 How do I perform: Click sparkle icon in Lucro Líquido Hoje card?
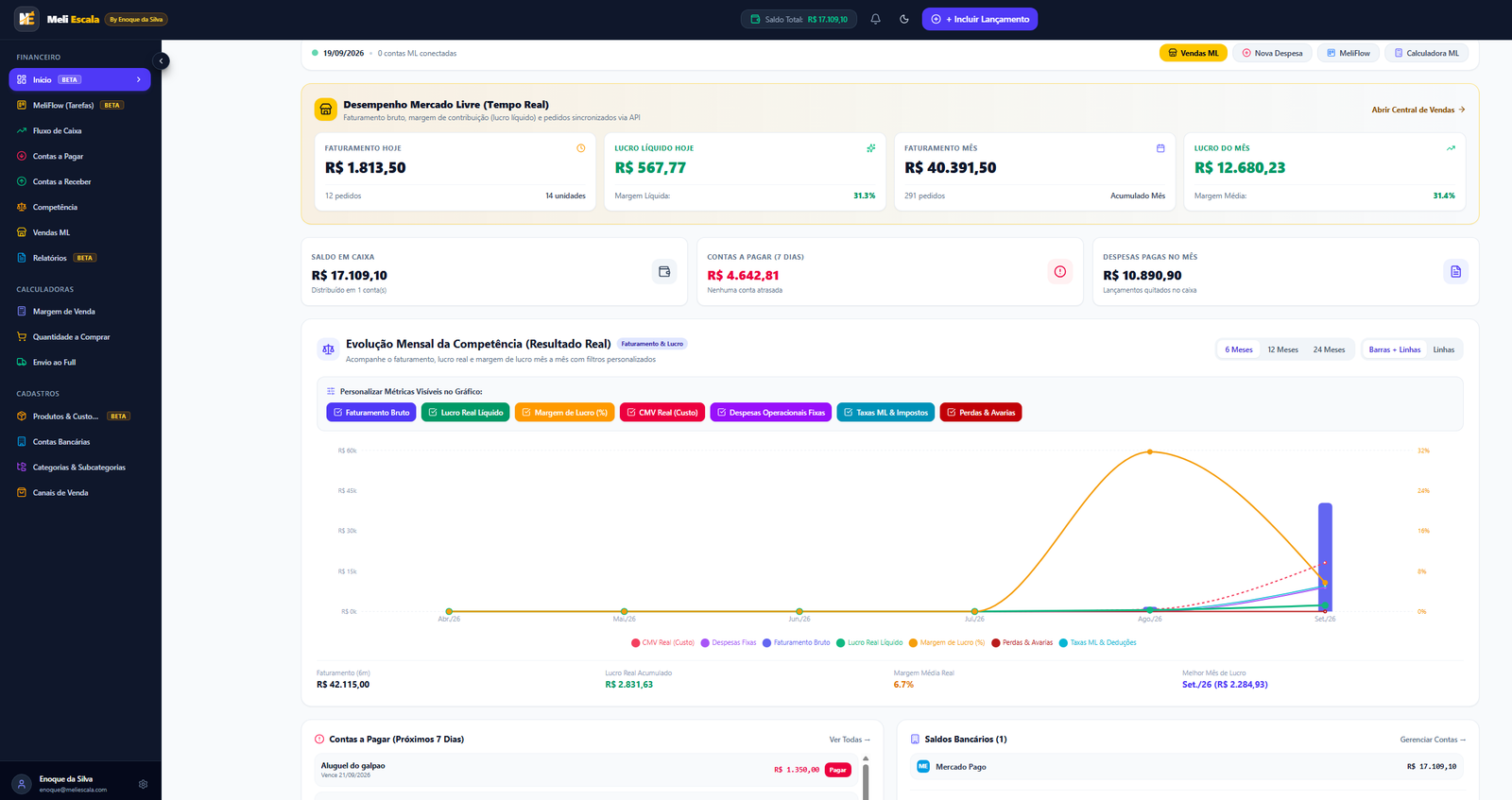click(870, 148)
